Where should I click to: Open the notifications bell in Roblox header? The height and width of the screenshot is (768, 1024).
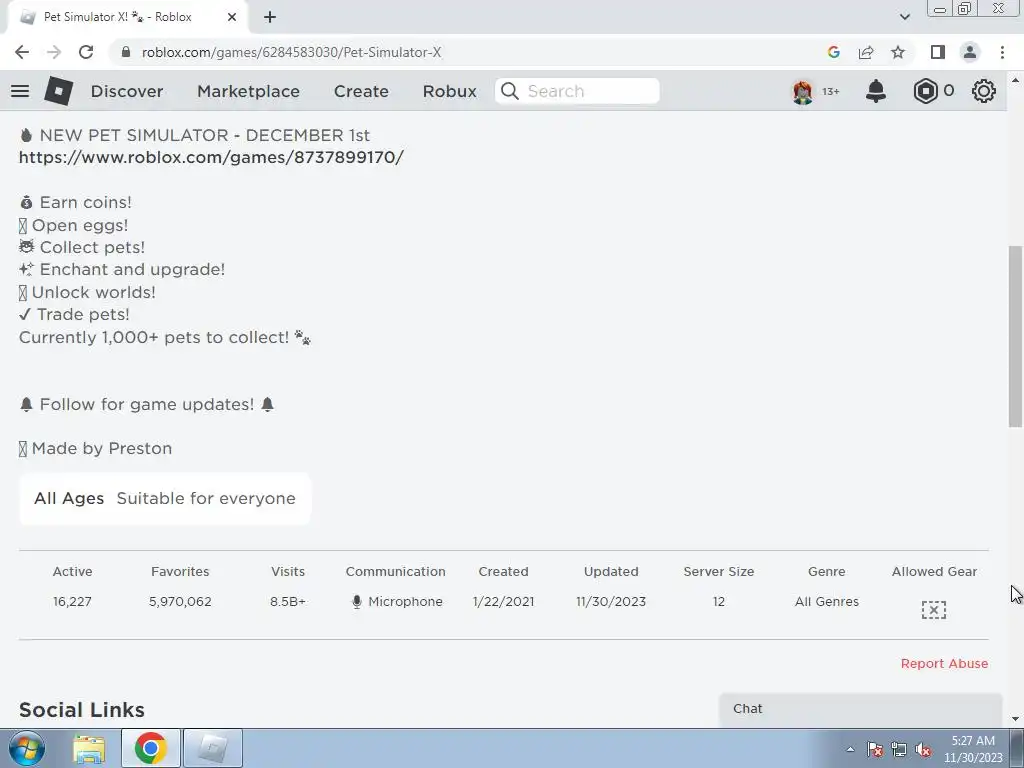point(876,91)
